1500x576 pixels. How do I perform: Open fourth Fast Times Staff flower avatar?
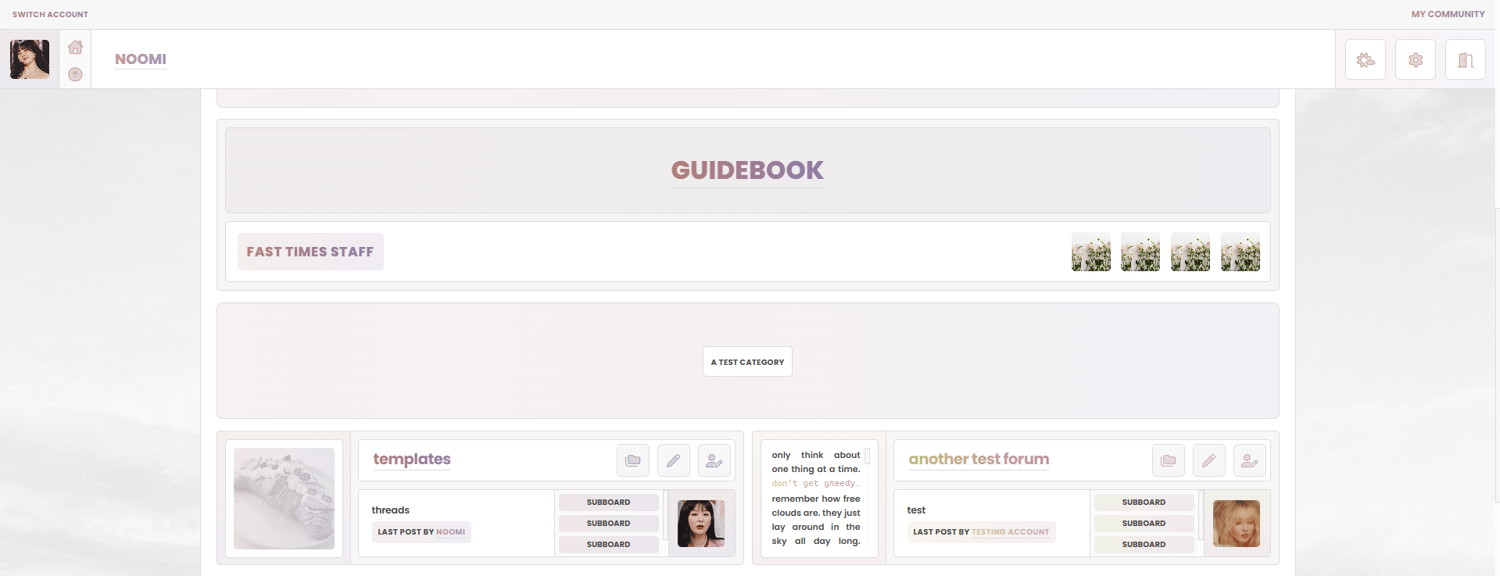click(x=1240, y=252)
